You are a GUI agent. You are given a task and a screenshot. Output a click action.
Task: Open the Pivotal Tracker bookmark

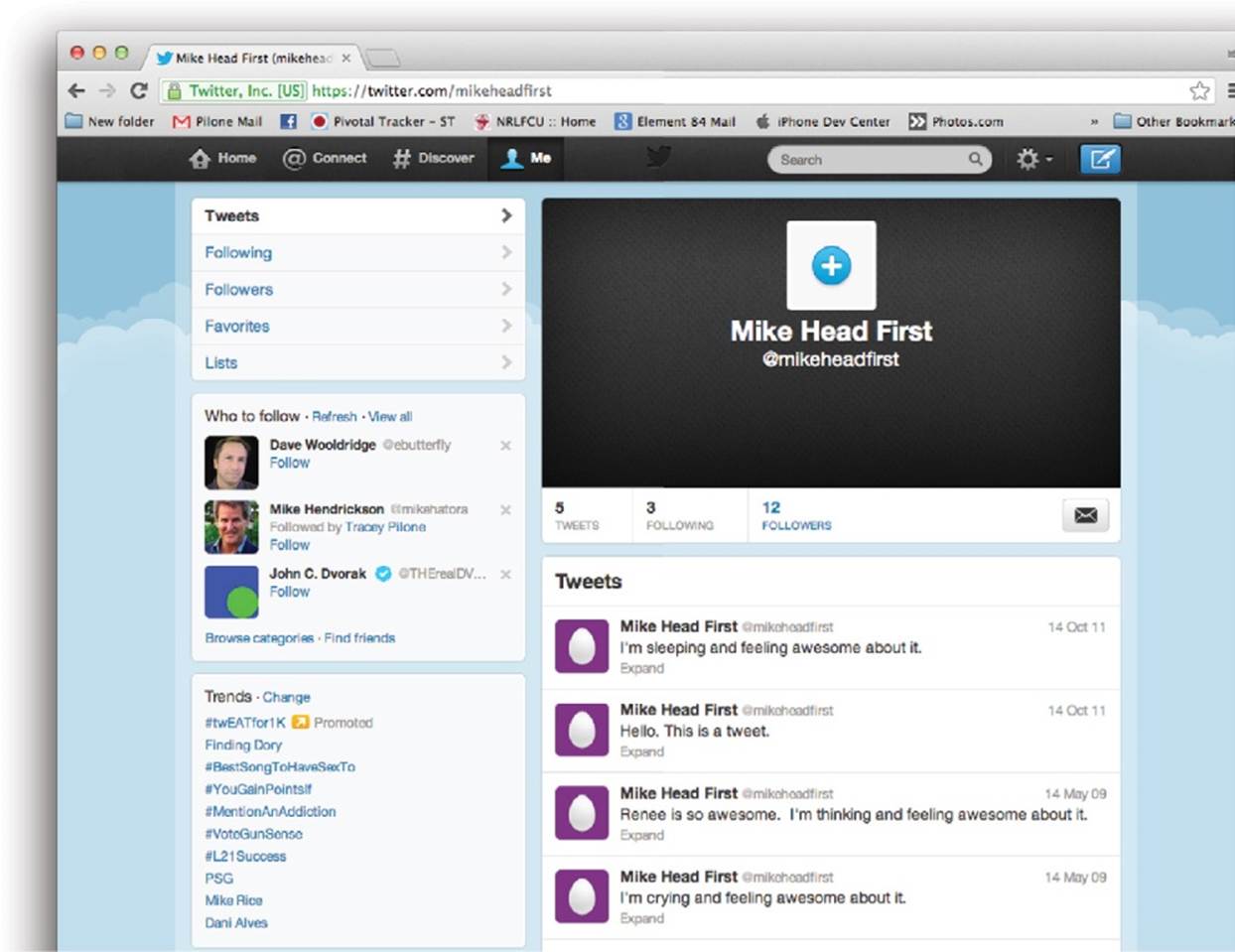point(382,121)
